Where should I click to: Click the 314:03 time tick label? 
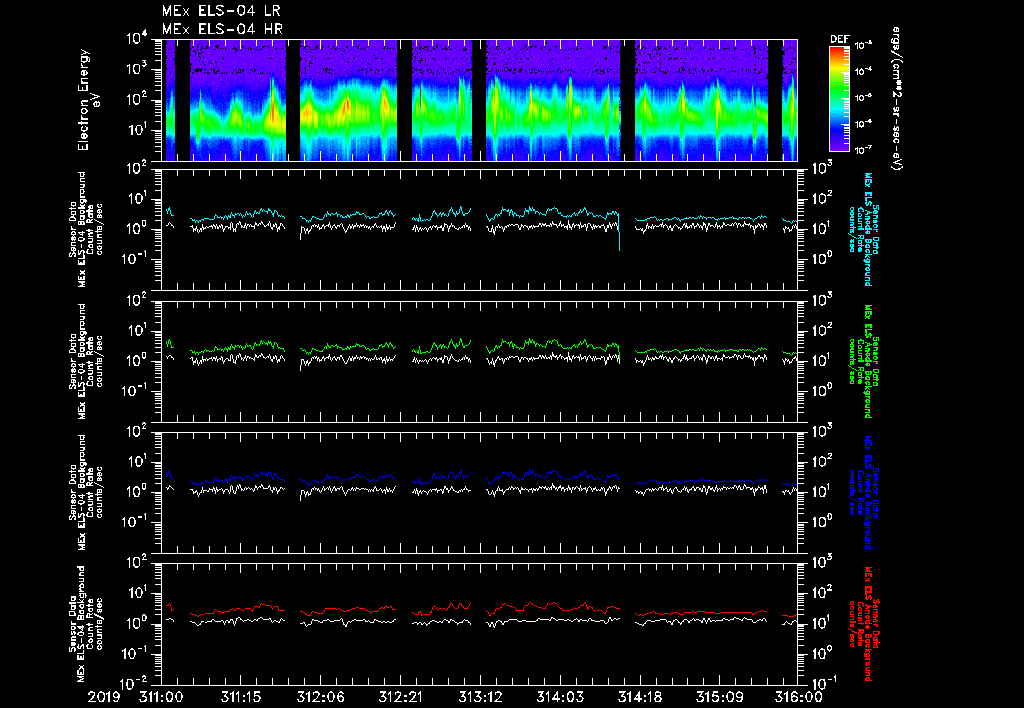coord(559,696)
